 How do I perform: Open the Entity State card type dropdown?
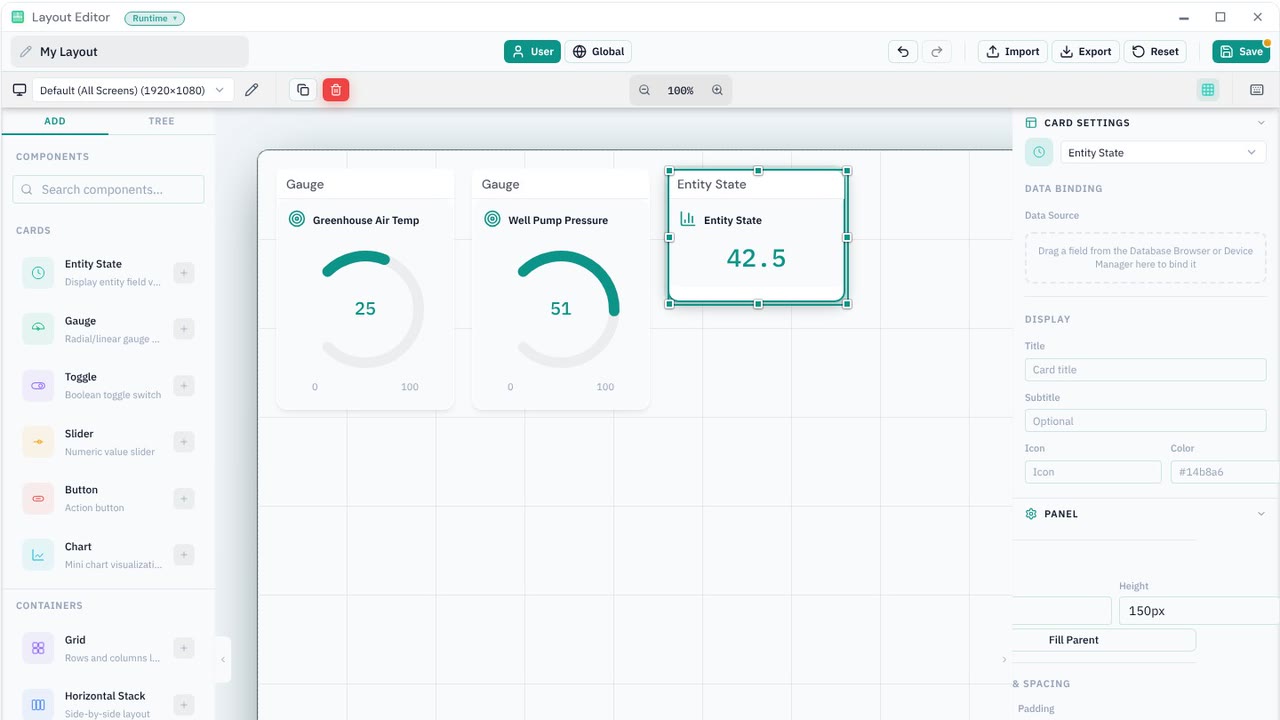coord(1163,153)
